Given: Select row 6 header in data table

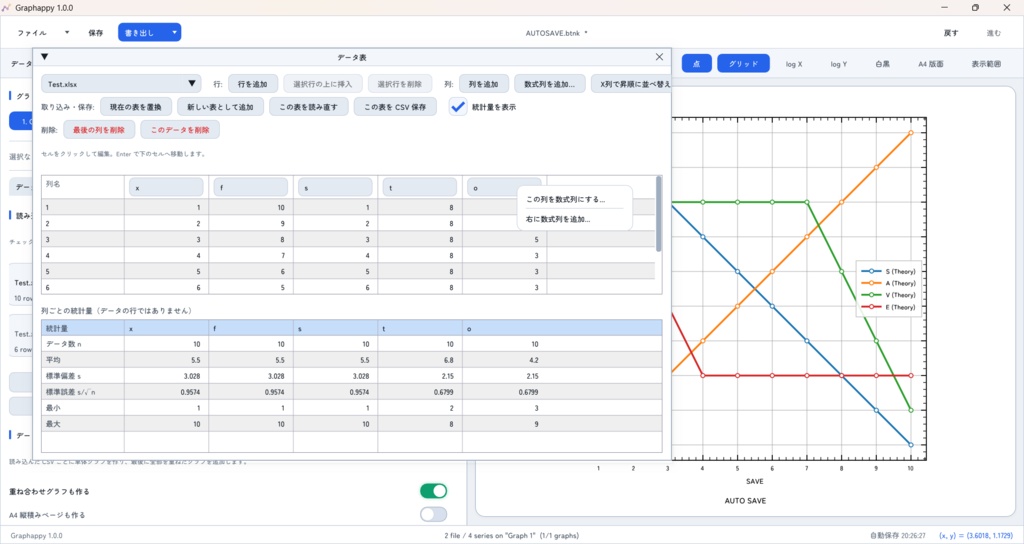Looking at the screenshot, I should click(x=83, y=287).
